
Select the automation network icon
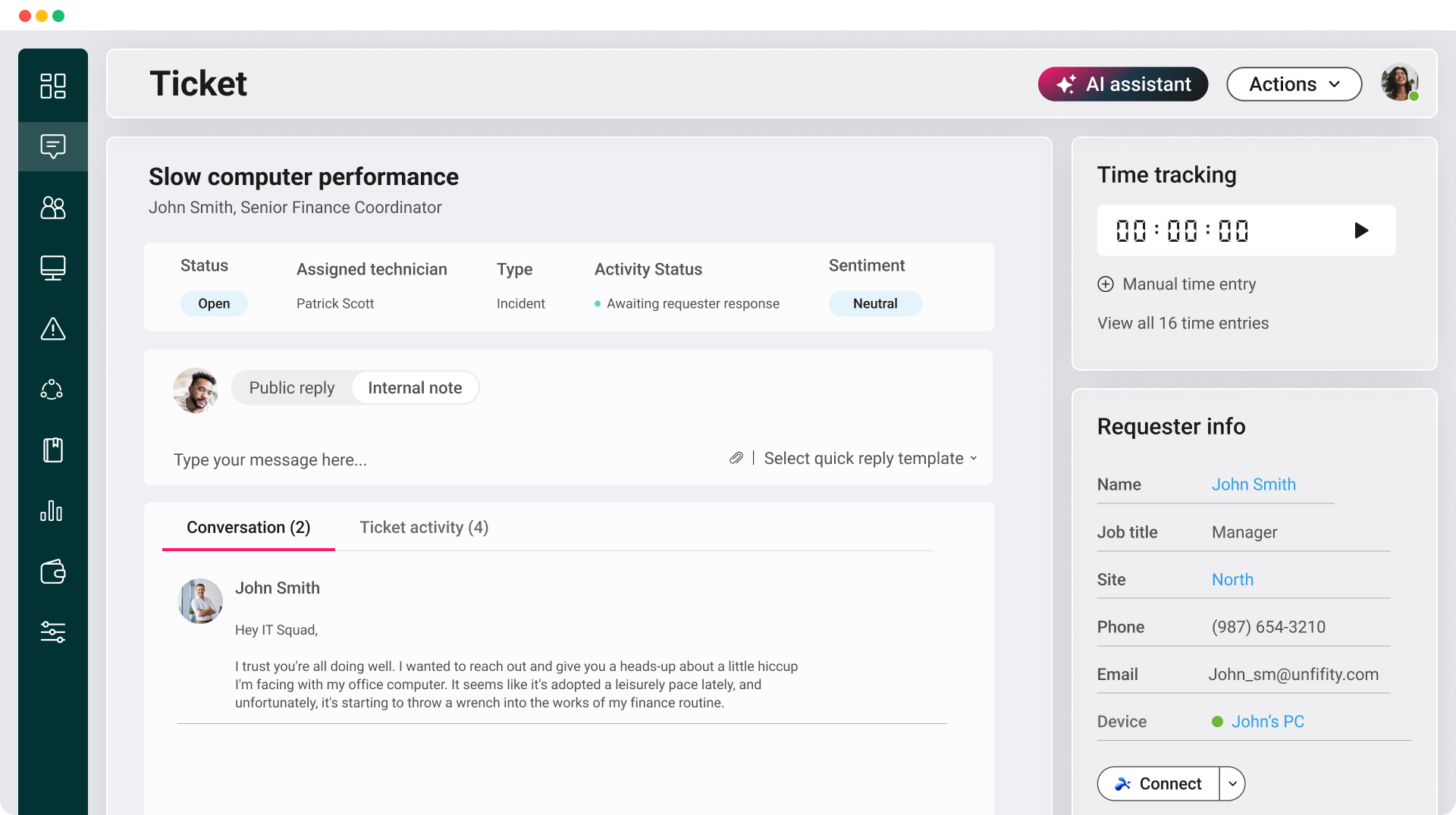tap(52, 389)
